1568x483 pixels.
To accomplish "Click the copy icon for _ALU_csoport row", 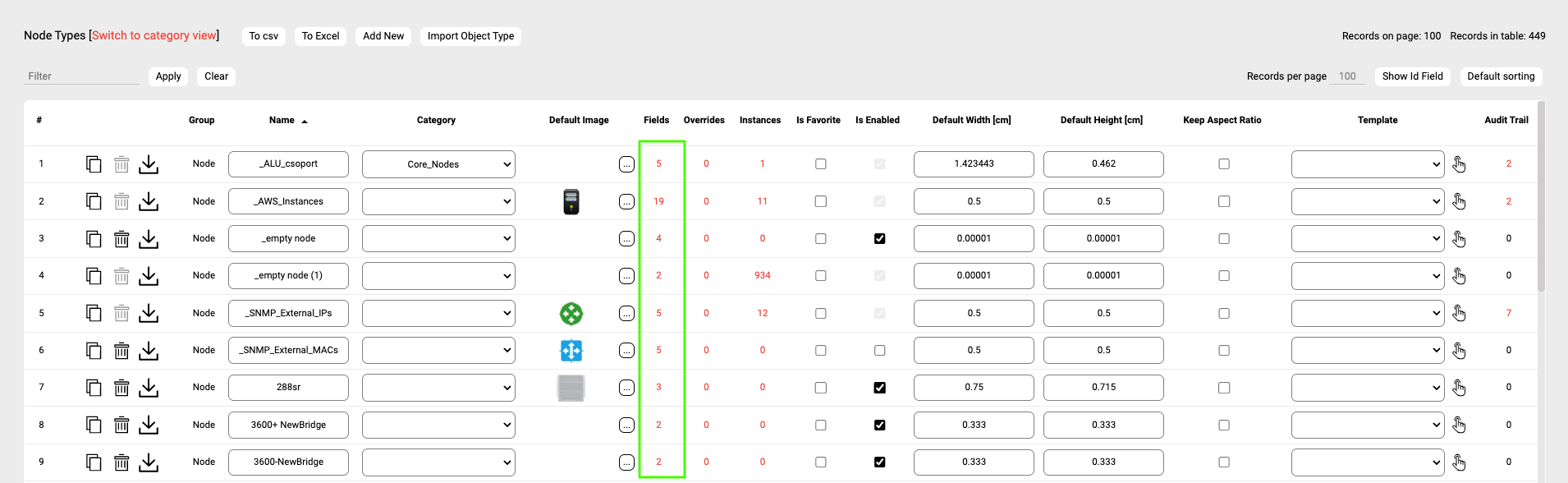I will click(94, 164).
